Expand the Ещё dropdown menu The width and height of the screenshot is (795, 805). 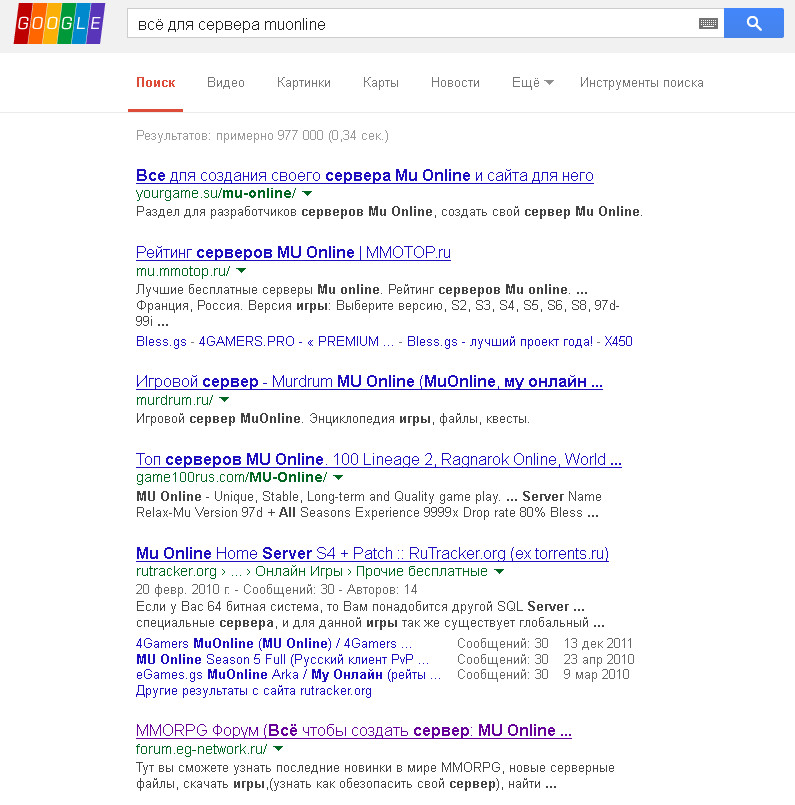532,83
